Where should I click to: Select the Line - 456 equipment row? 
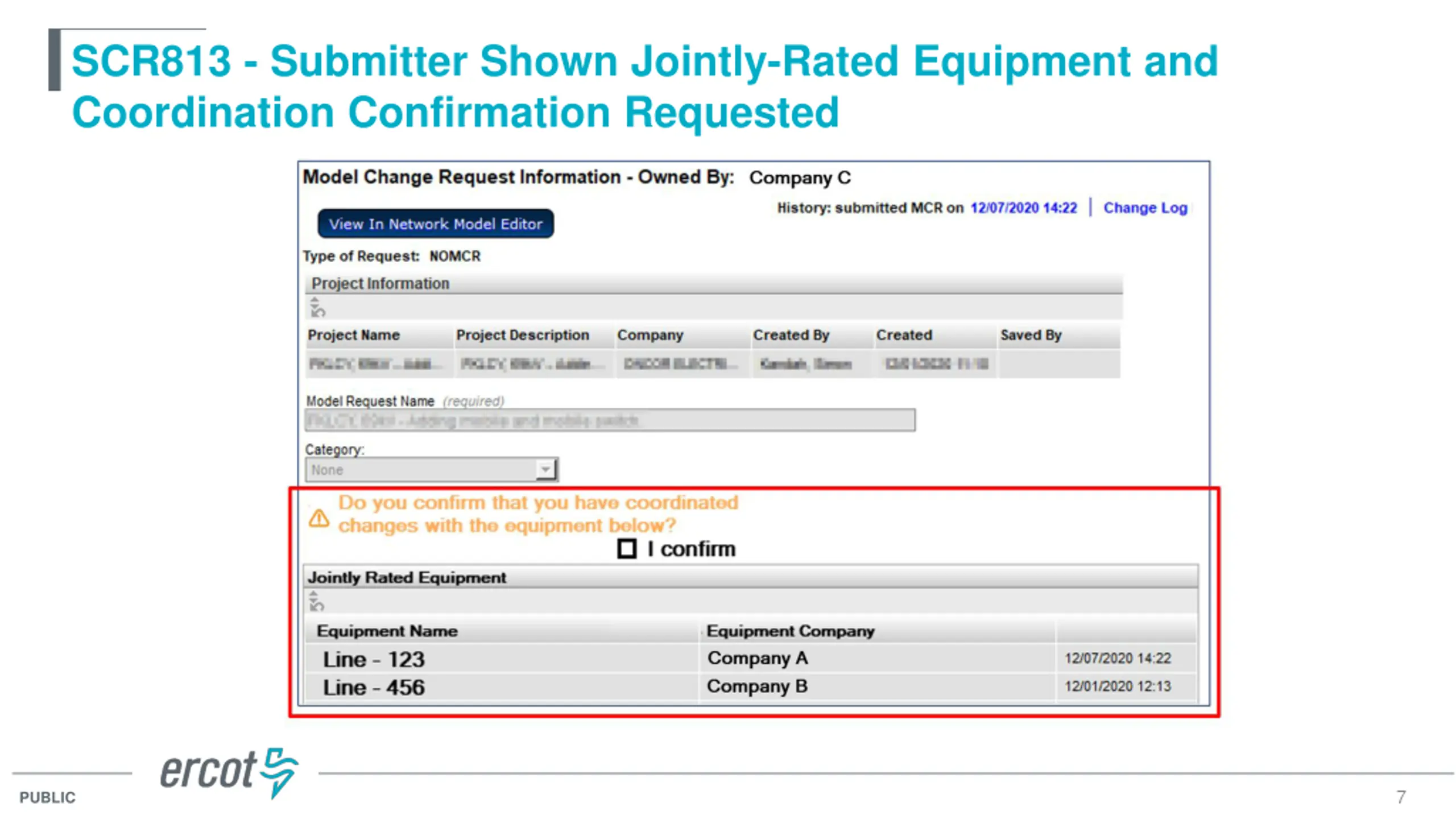[751, 687]
